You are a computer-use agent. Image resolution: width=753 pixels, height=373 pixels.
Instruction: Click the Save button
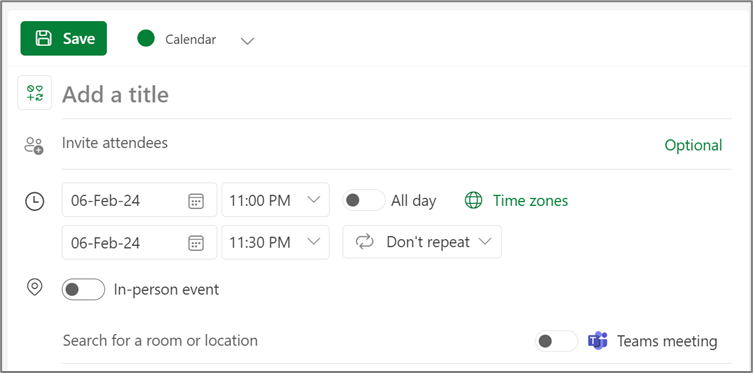(63, 38)
